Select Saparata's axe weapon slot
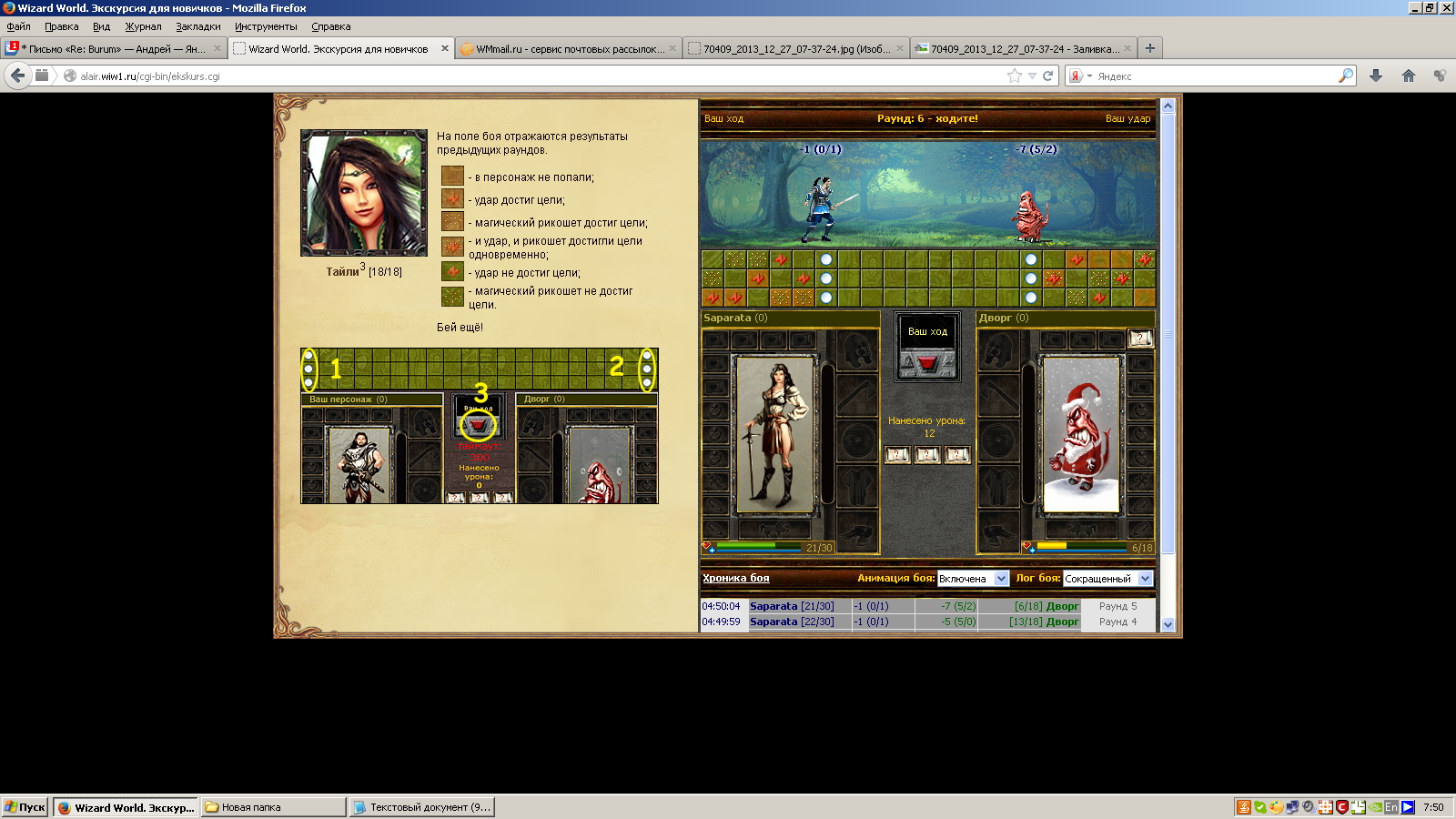 click(857, 396)
